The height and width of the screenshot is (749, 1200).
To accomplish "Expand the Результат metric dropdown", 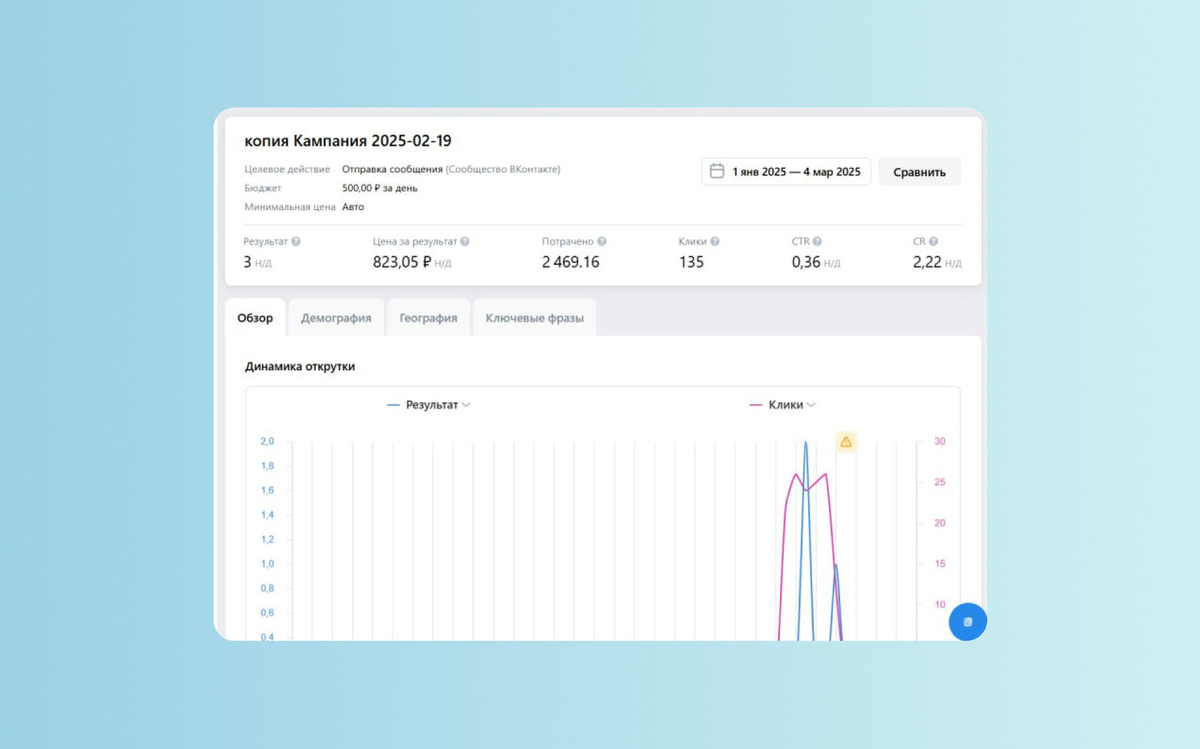I will click(x=467, y=405).
